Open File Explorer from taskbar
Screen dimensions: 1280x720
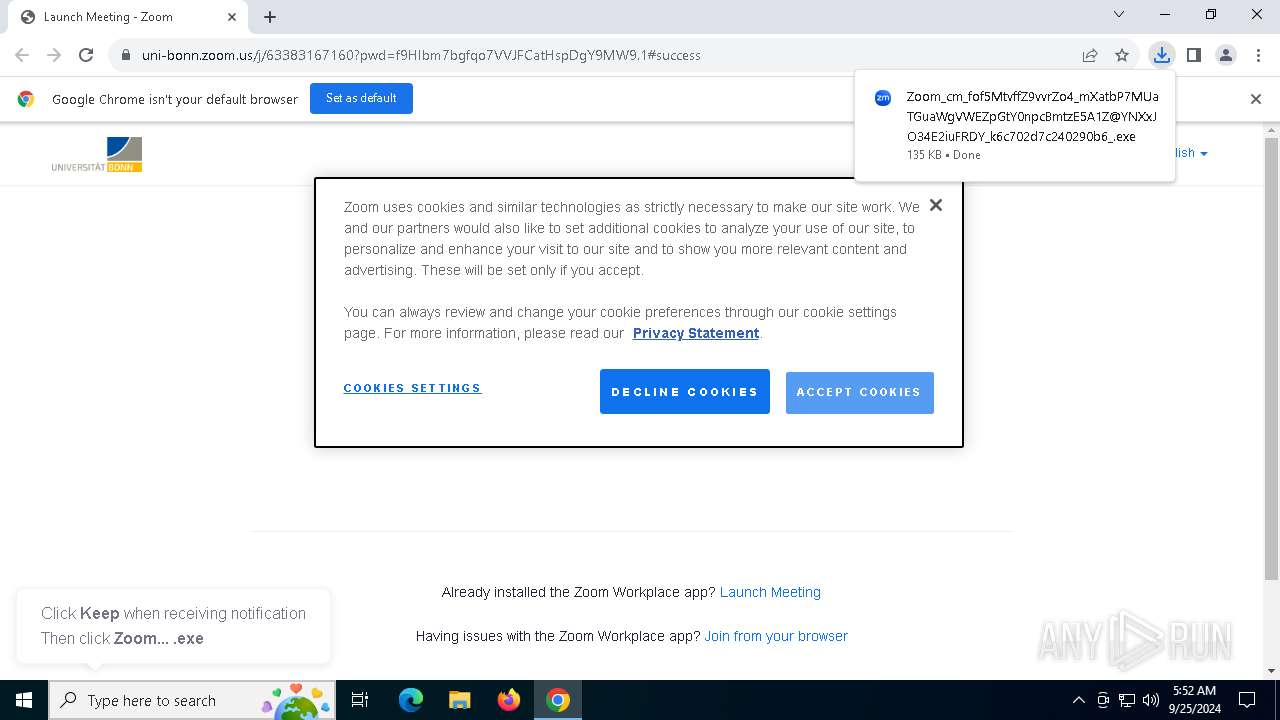[460, 700]
